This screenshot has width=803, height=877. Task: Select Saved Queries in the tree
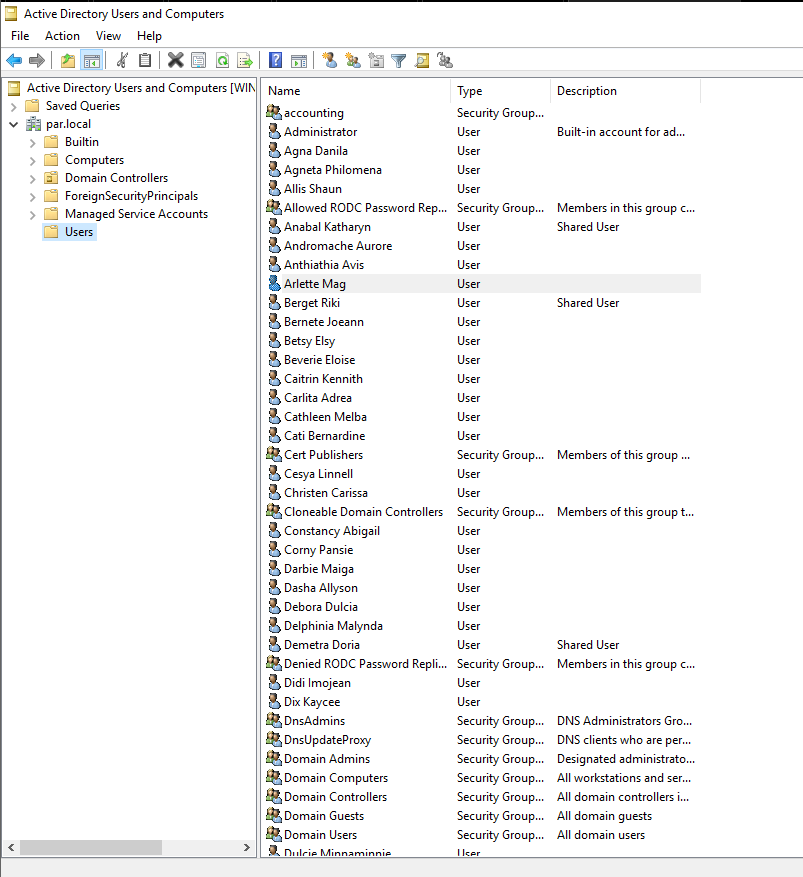point(73,106)
